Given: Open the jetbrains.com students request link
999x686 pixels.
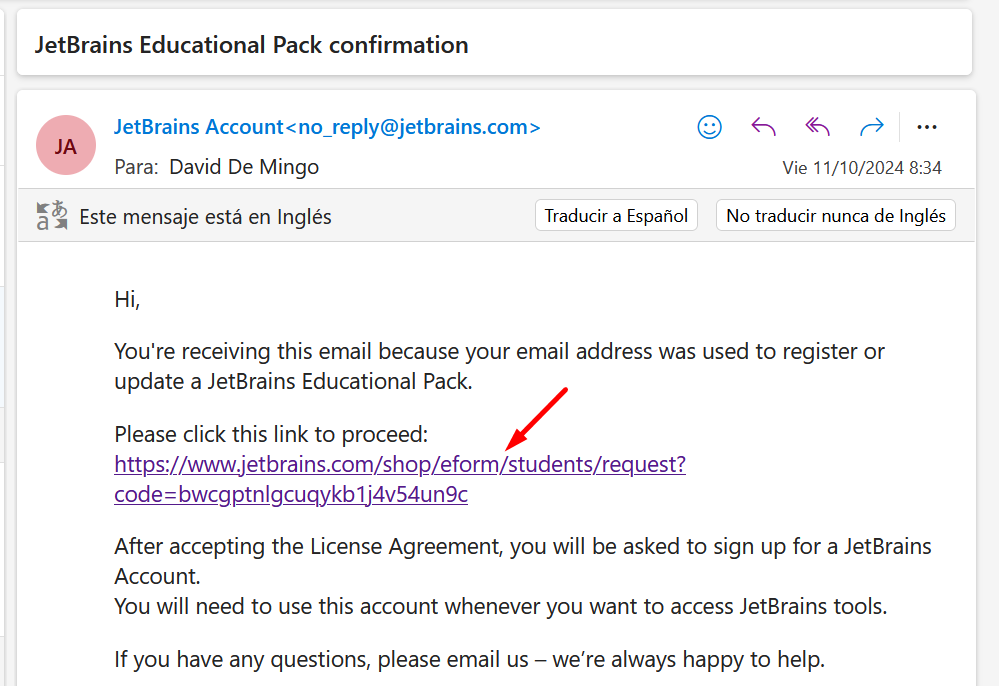Looking at the screenshot, I should click(400, 464).
